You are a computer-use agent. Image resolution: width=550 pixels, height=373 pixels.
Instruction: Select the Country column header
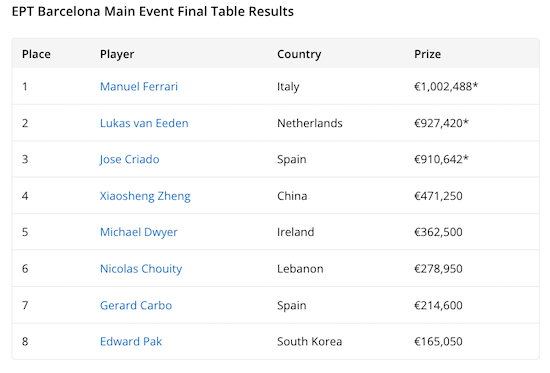pos(299,54)
